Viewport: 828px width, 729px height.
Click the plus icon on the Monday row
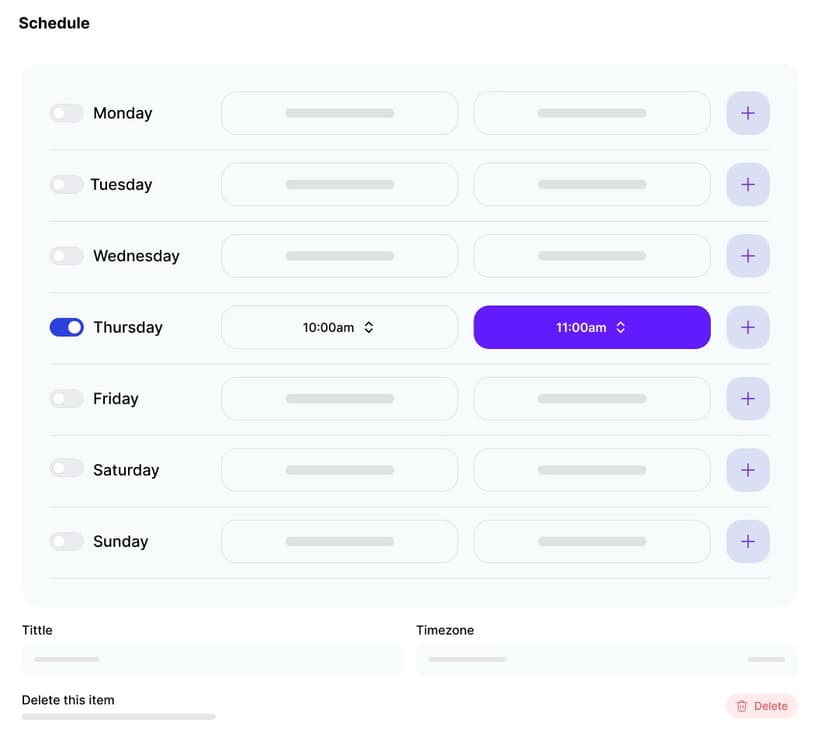747,113
